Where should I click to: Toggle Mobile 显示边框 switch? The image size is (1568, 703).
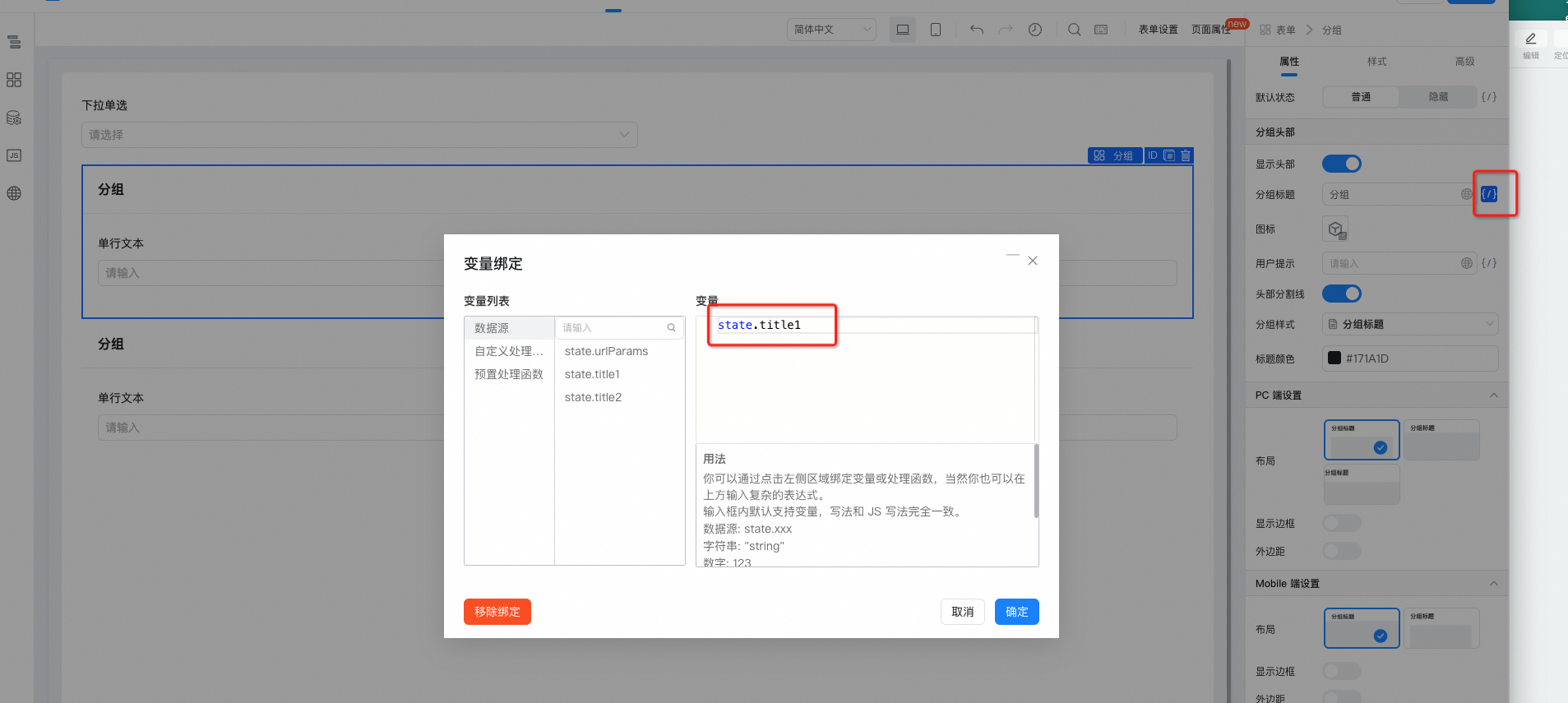[x=1342, y=671]
